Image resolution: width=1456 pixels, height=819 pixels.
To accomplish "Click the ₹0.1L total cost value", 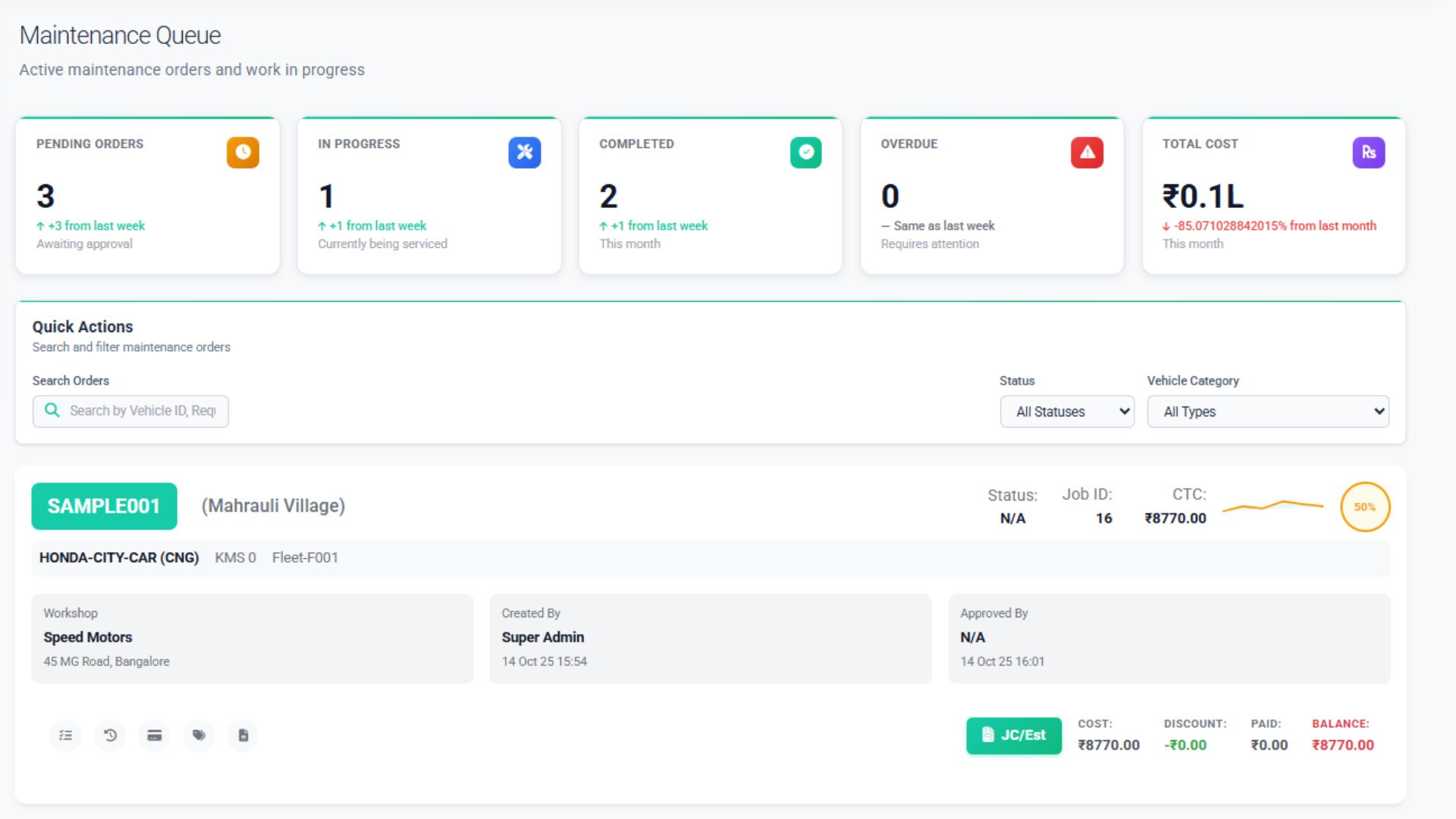I will coord(1203,196).
